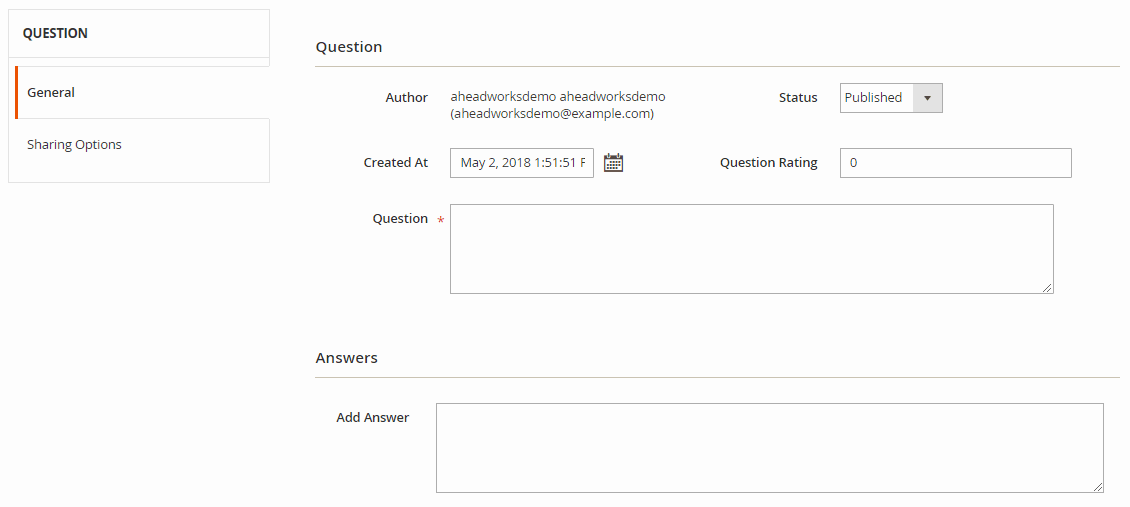Open the Sharing Options tab
The image size is (1130, 507).
tap(74, 144)
